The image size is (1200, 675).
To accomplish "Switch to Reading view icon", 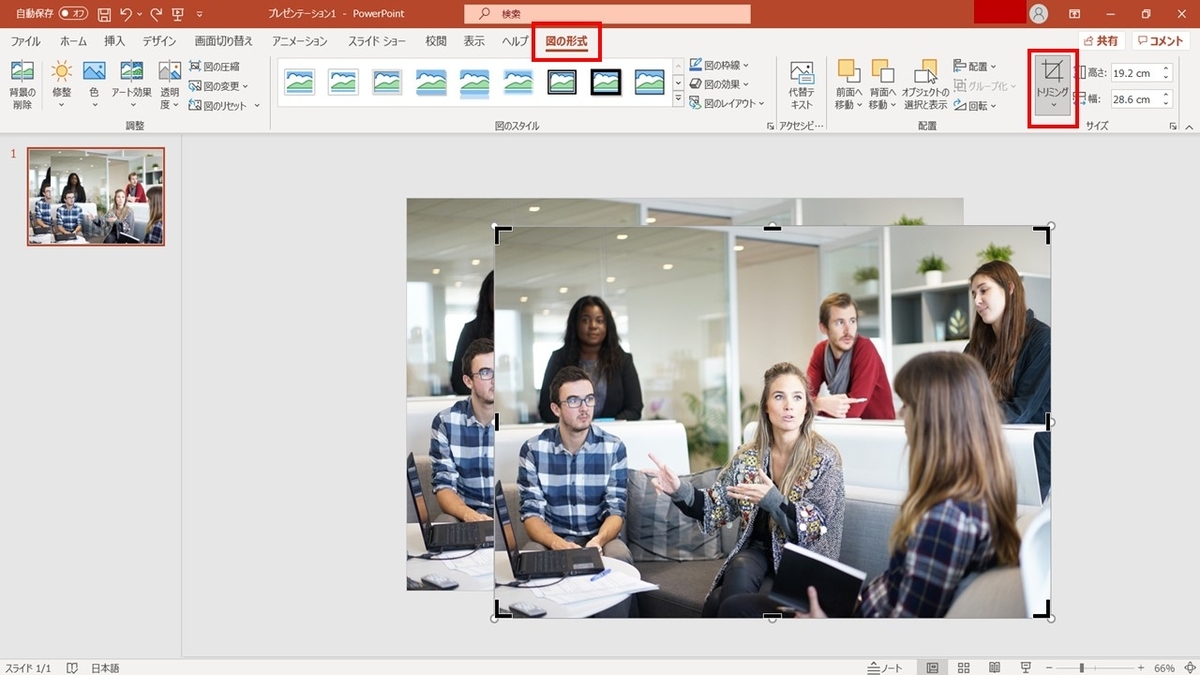I will (994, 667).
